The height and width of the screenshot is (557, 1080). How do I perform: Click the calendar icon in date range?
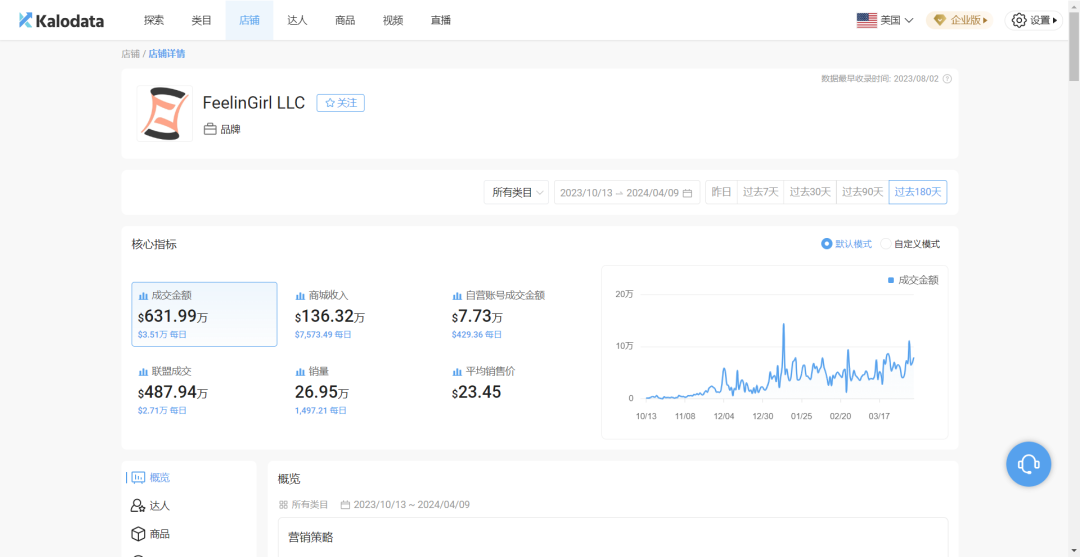click(687, 193)
